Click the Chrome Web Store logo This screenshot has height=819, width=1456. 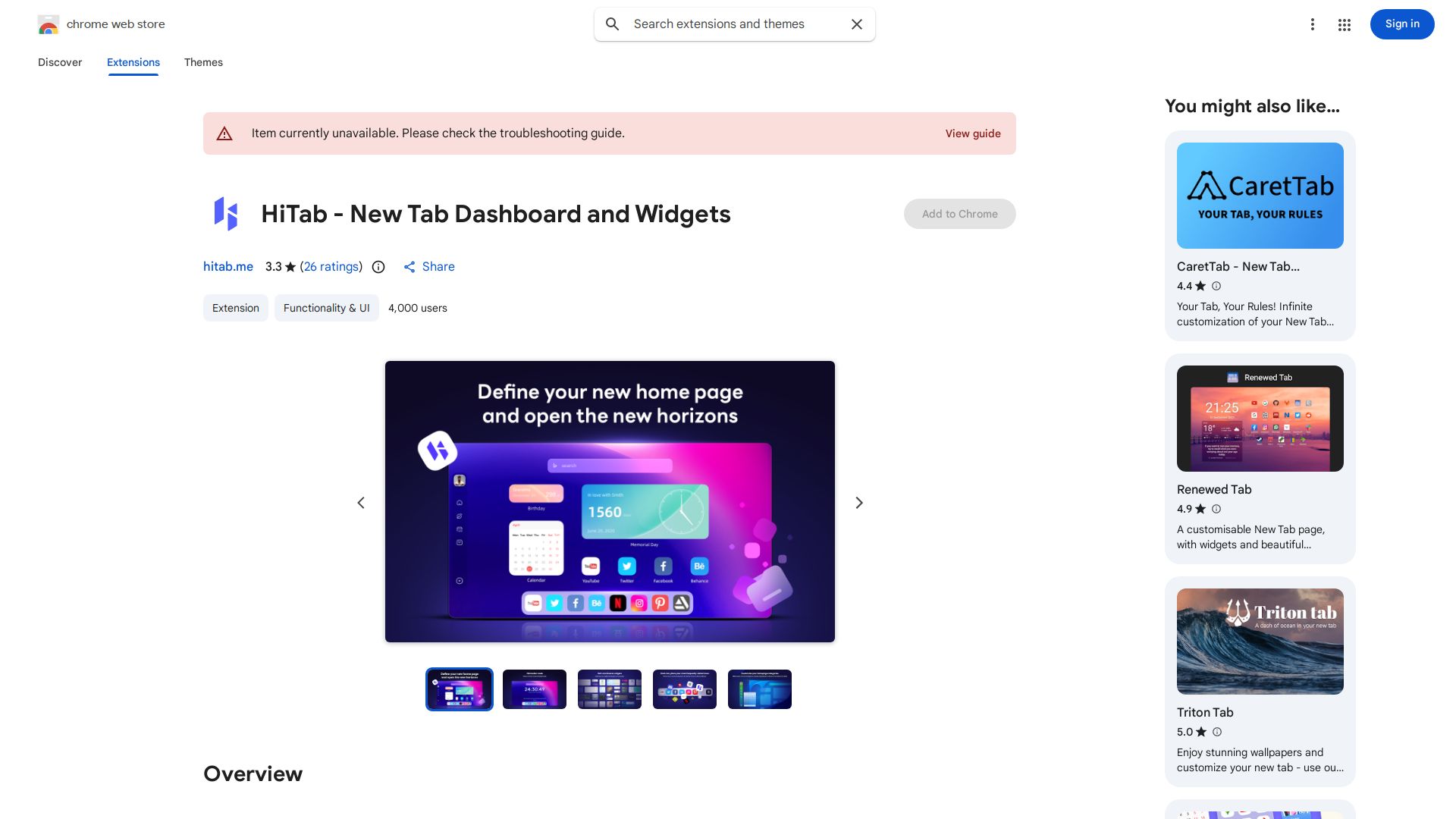point(49,24)
